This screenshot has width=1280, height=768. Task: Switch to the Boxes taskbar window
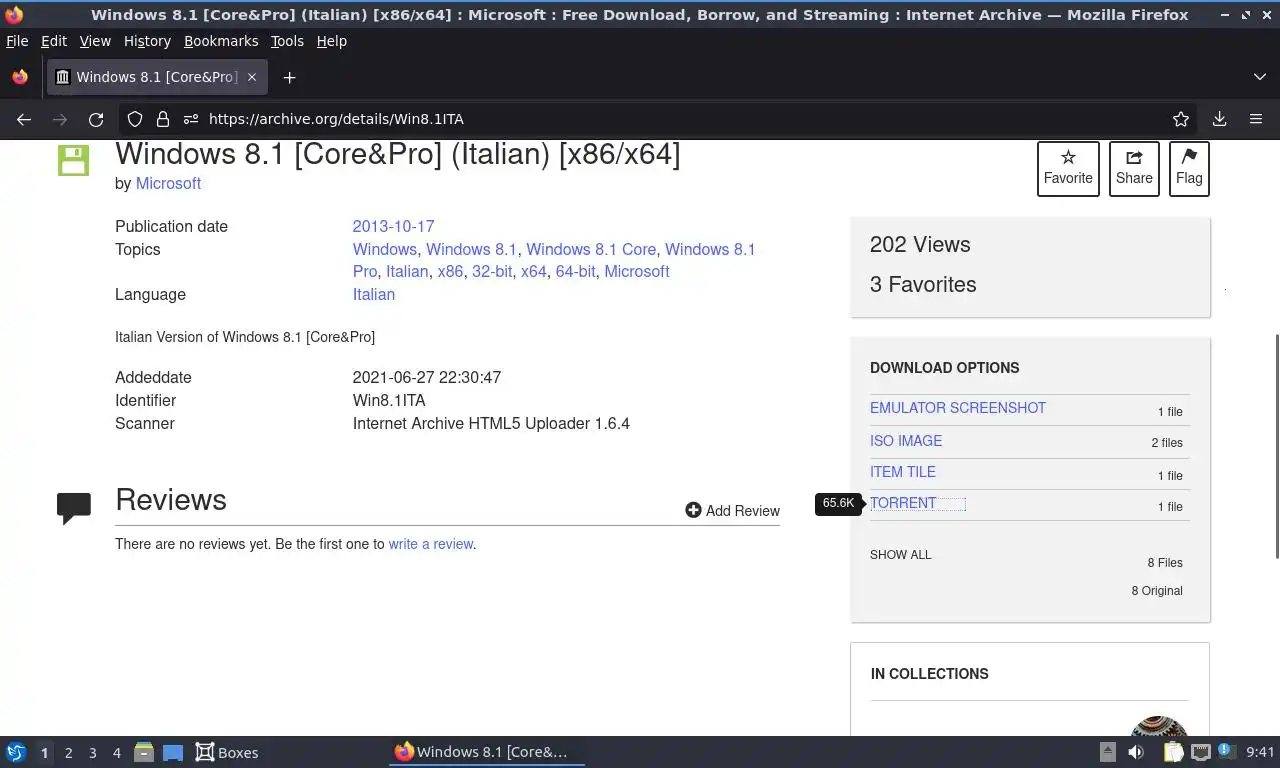[227, 752]
